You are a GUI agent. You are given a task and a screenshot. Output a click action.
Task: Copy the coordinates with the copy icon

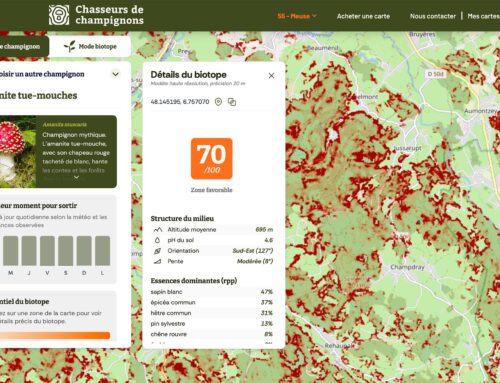tap(232, 102)
